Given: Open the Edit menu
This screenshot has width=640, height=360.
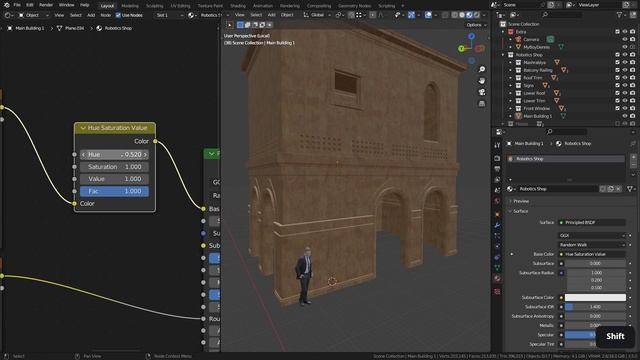Looking at the screenshot, I should pyautogui.click(x=30, y=5).
